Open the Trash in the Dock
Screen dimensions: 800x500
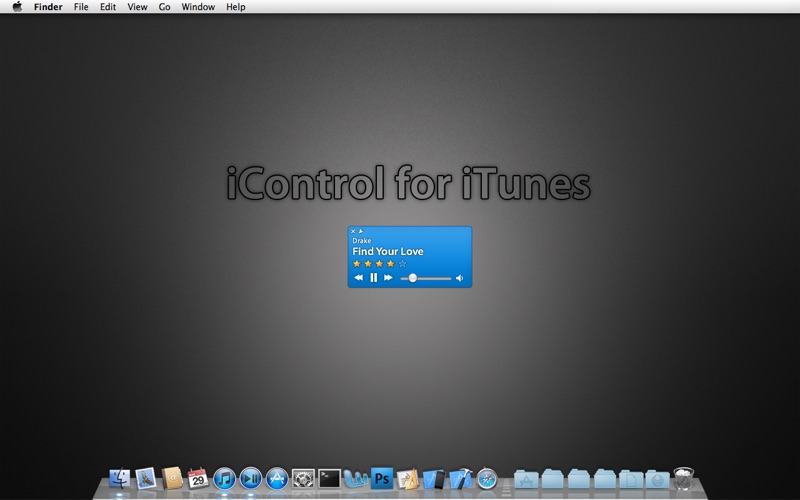[684, 479]
